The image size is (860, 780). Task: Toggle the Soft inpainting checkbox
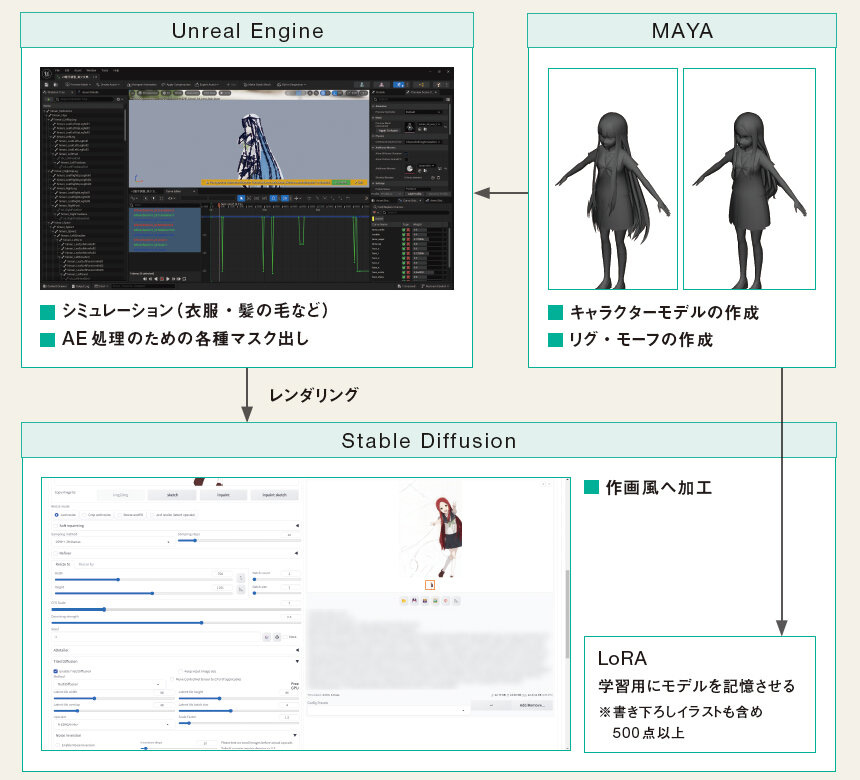click(x=55, y=525)
